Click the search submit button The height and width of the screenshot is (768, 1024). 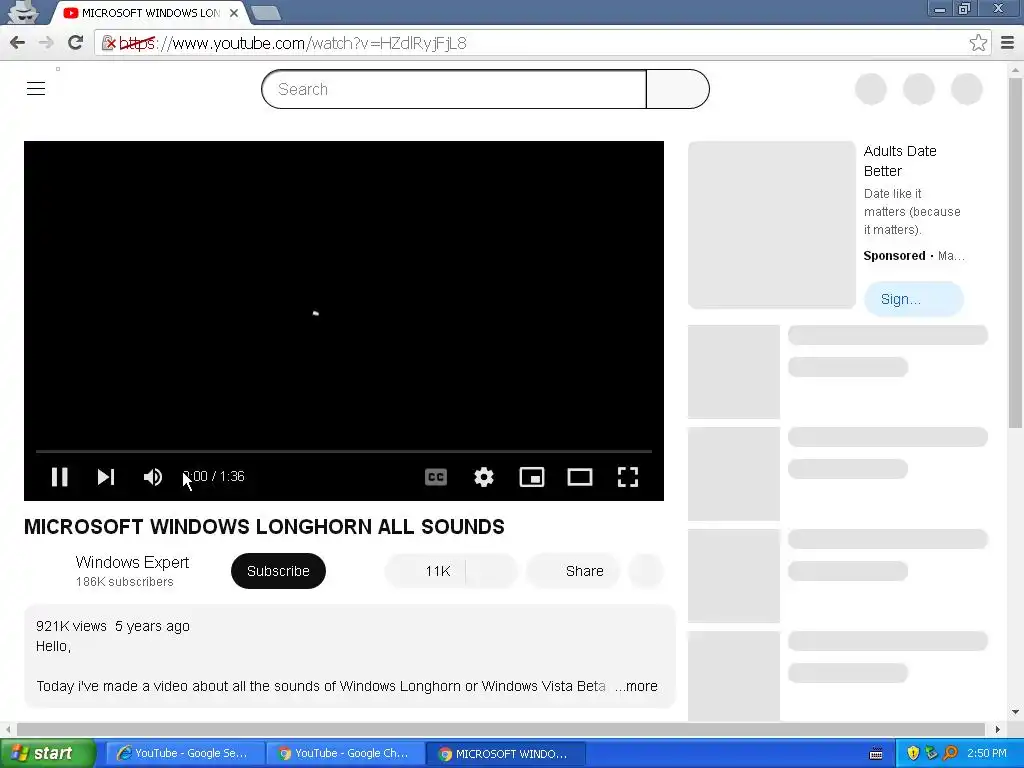(678, 89)
